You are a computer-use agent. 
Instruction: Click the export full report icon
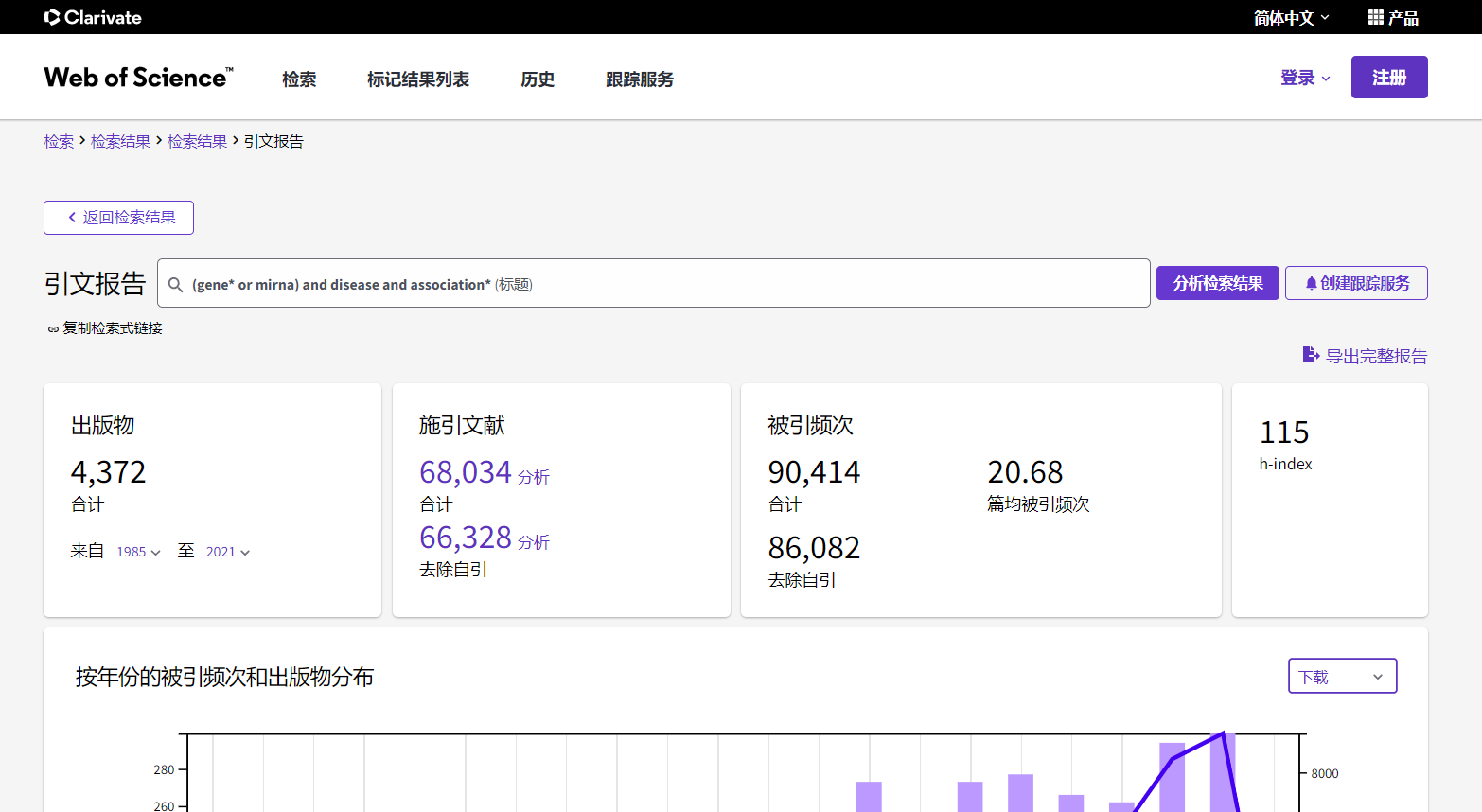coord(1311,355)
